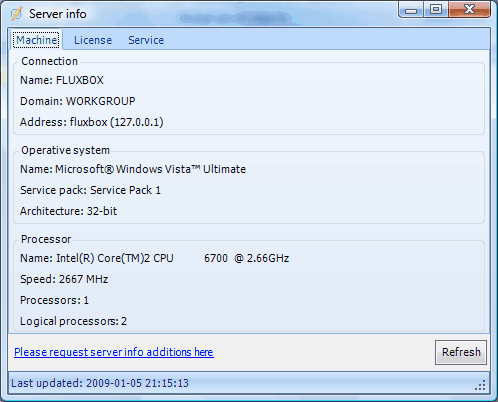Open the server info additions request link
This screenshot has height=402, width=498.
click(114, 352)
